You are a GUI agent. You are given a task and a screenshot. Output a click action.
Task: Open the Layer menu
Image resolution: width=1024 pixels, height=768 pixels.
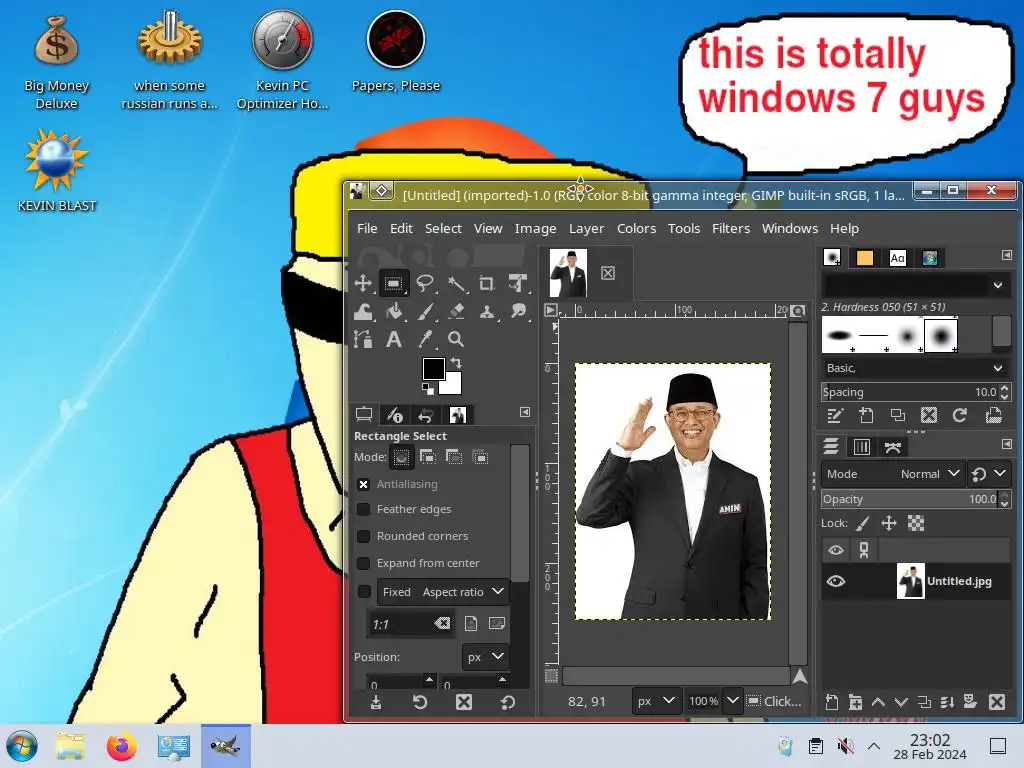(586, 229)
